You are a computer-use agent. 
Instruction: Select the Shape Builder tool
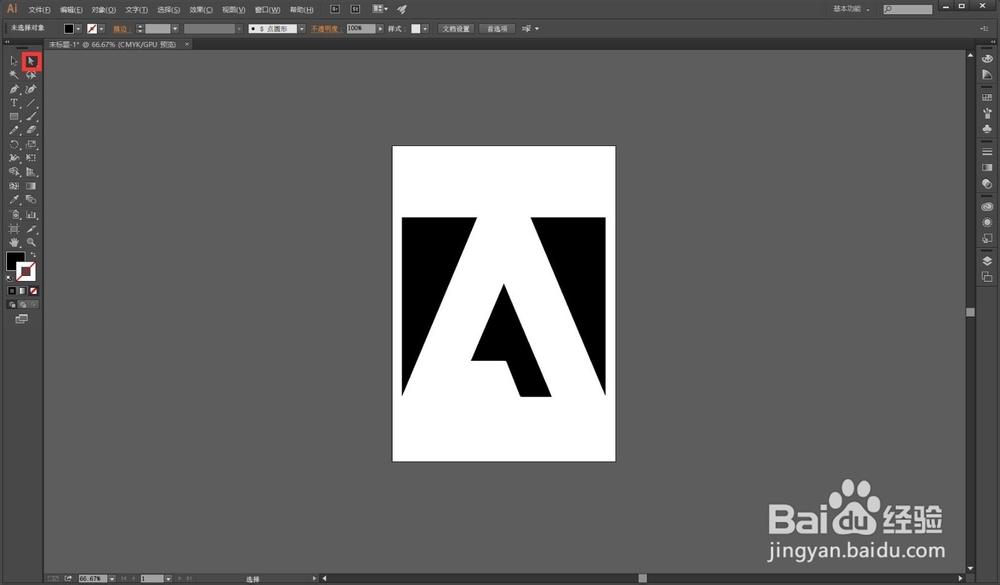pyautogui.click(x=13, y=172)
